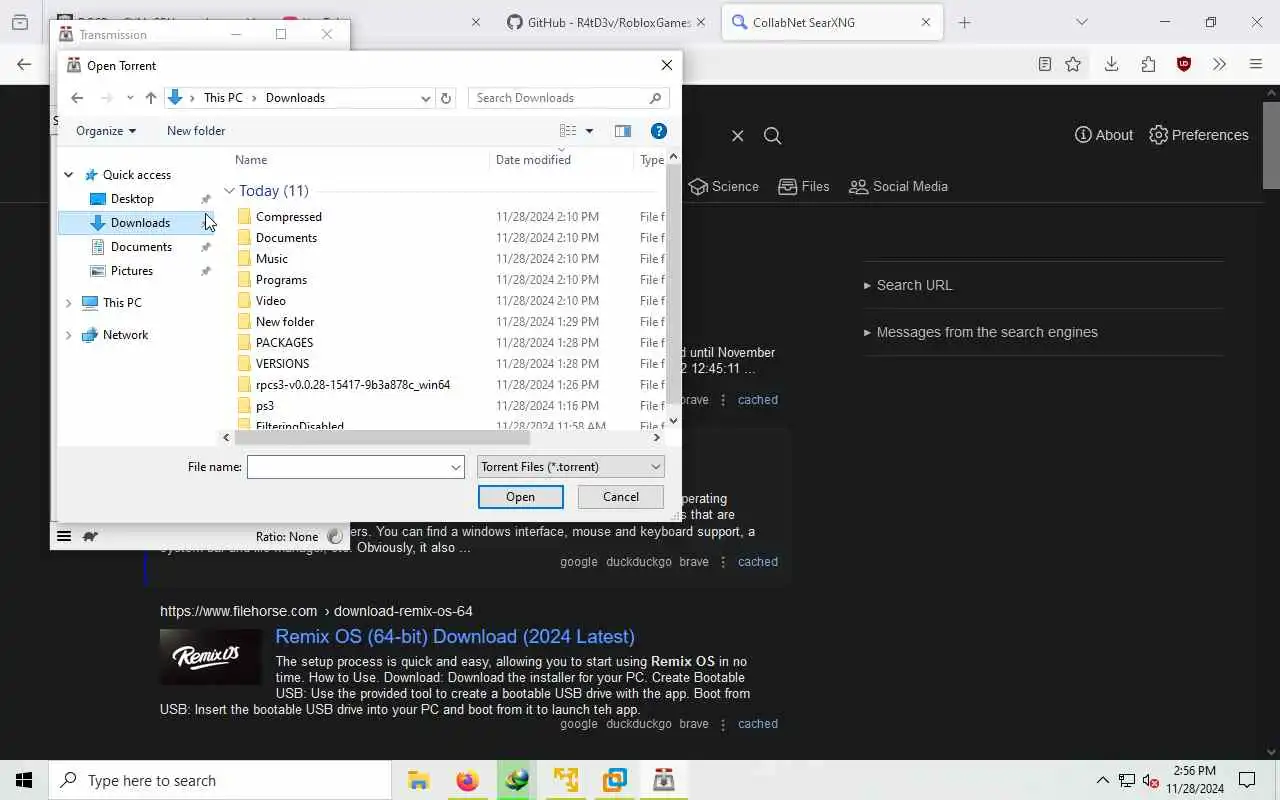Click the Open button
This screenshot has width=1280, height=800.
coord(520,497)
